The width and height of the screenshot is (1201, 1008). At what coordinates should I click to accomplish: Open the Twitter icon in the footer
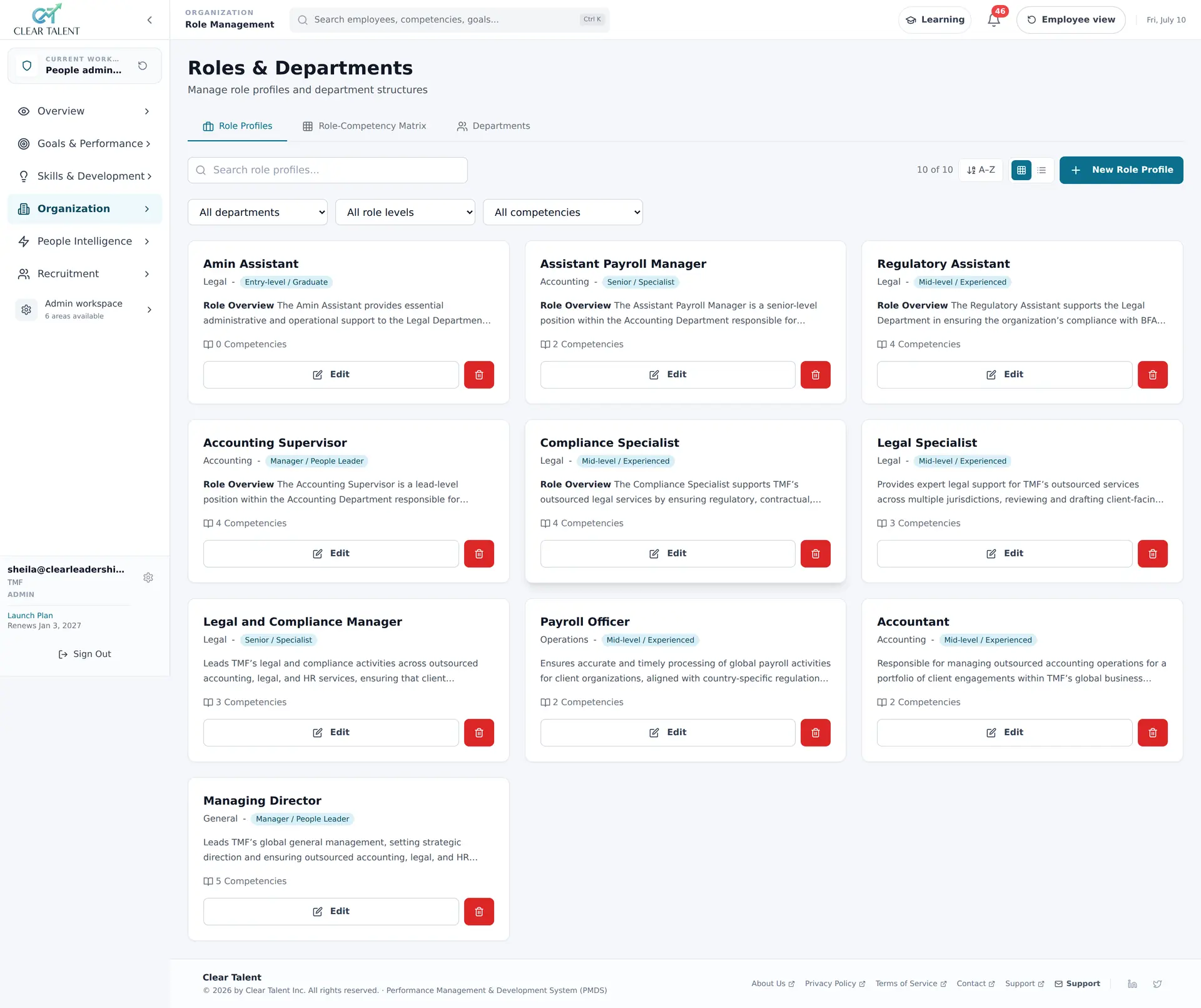pyautogui.click(x=1157, y=984)
